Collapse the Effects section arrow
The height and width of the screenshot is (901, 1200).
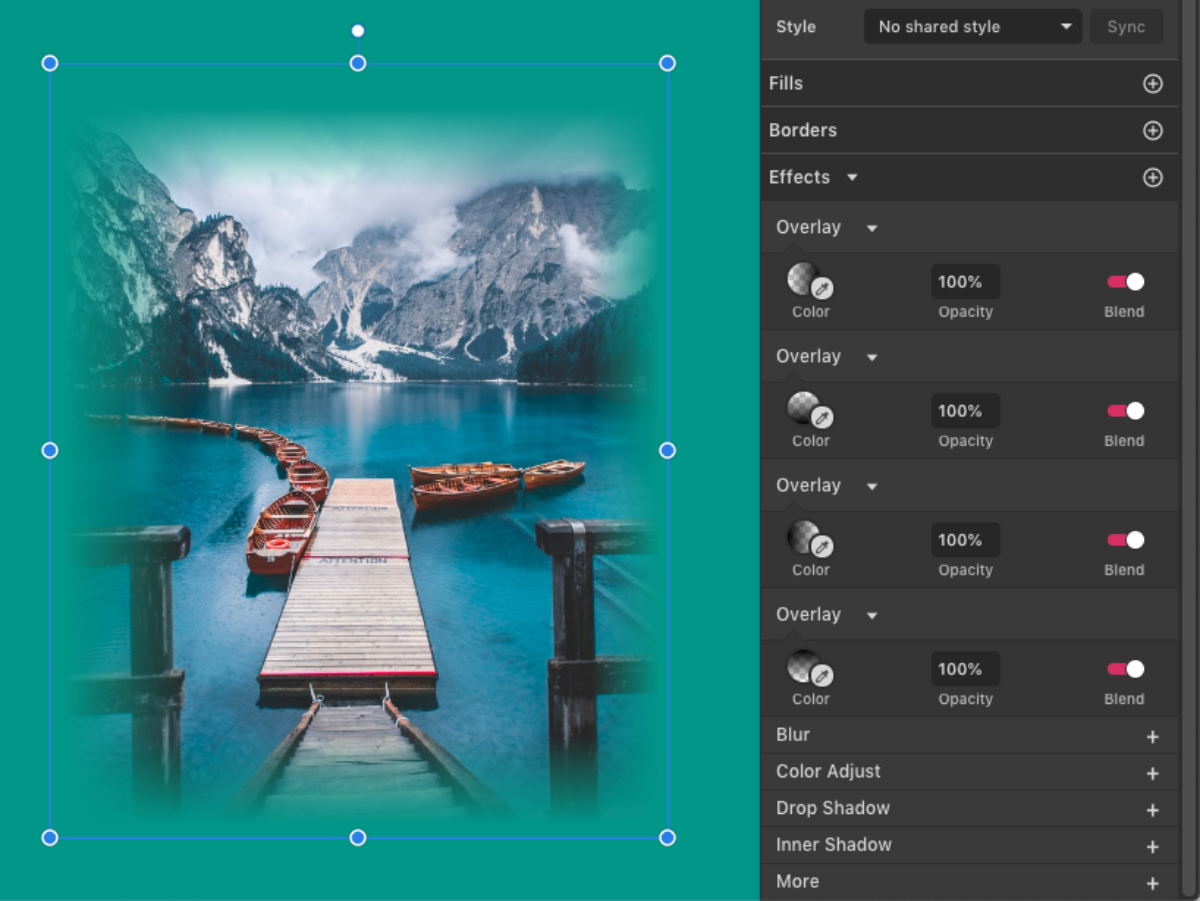pos(852,178)
